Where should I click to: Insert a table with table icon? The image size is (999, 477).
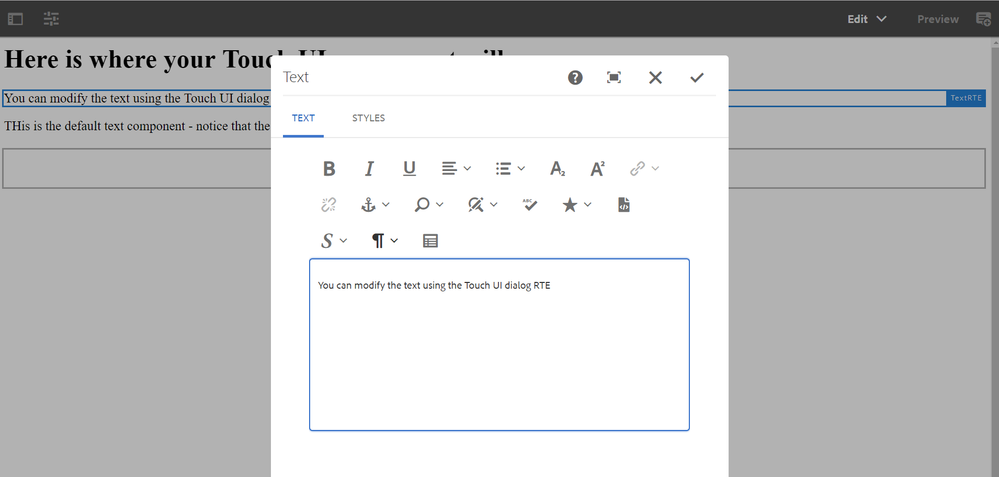point(430,241)
